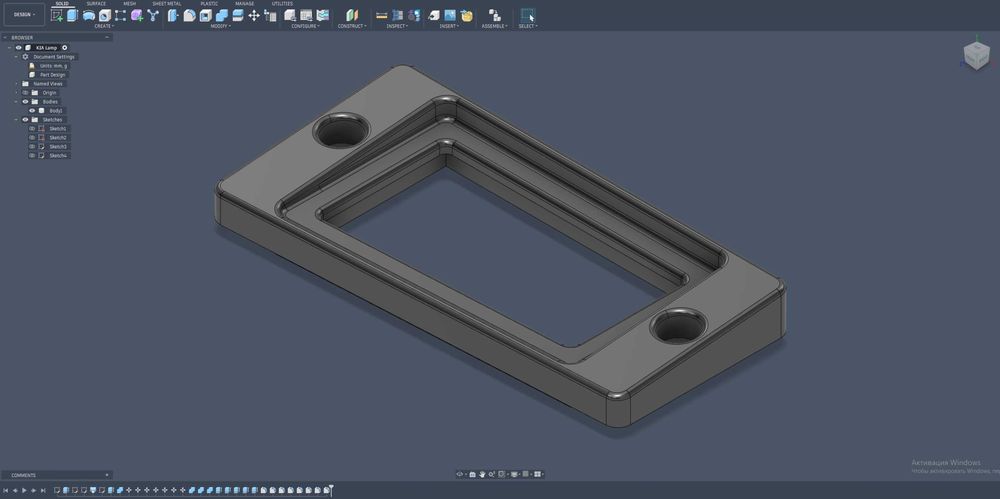Viewport: 1000px width, 499px height.
Task: Click the ViewCube in viewport corner
Action: coord(976,56)
